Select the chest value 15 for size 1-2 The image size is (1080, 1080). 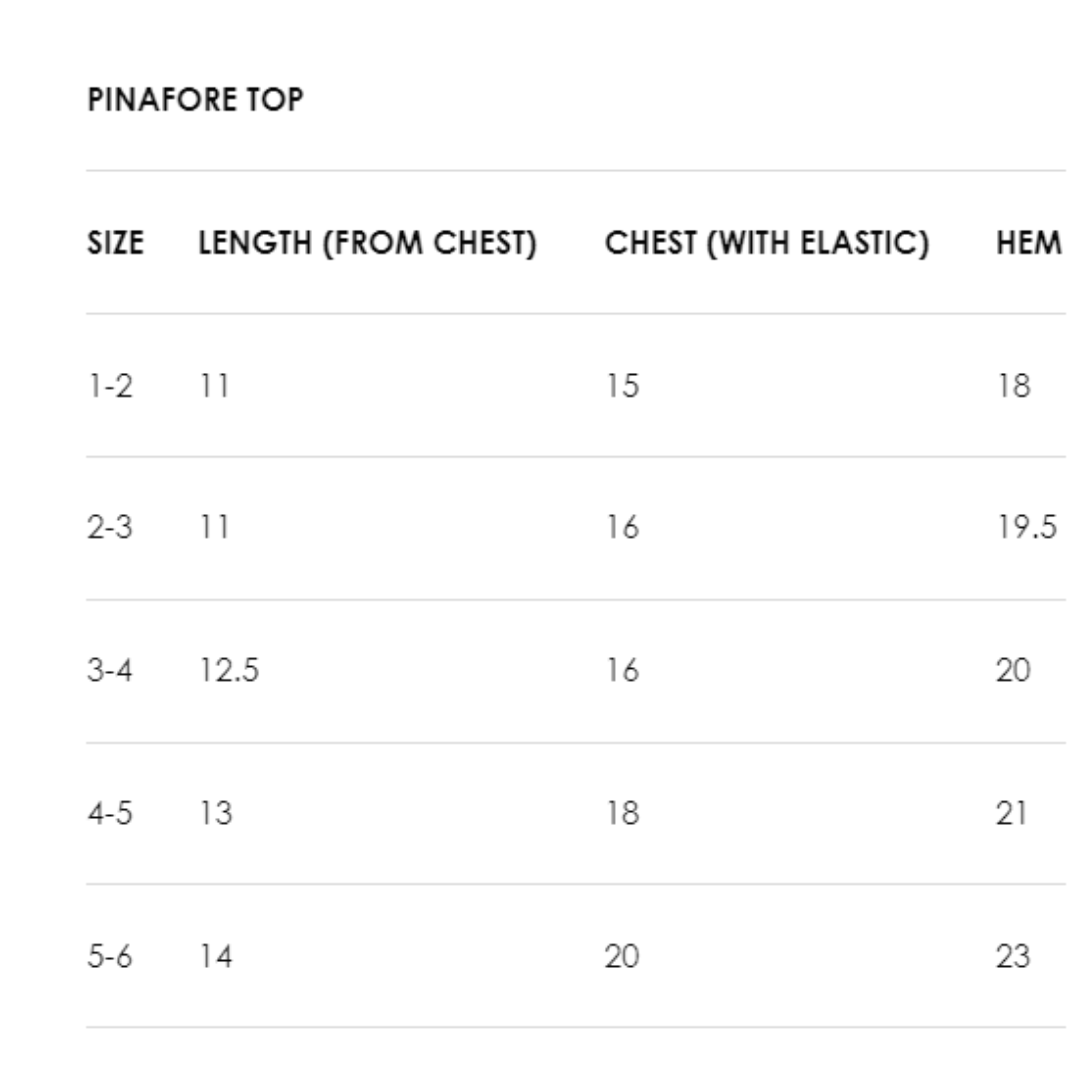621,386
